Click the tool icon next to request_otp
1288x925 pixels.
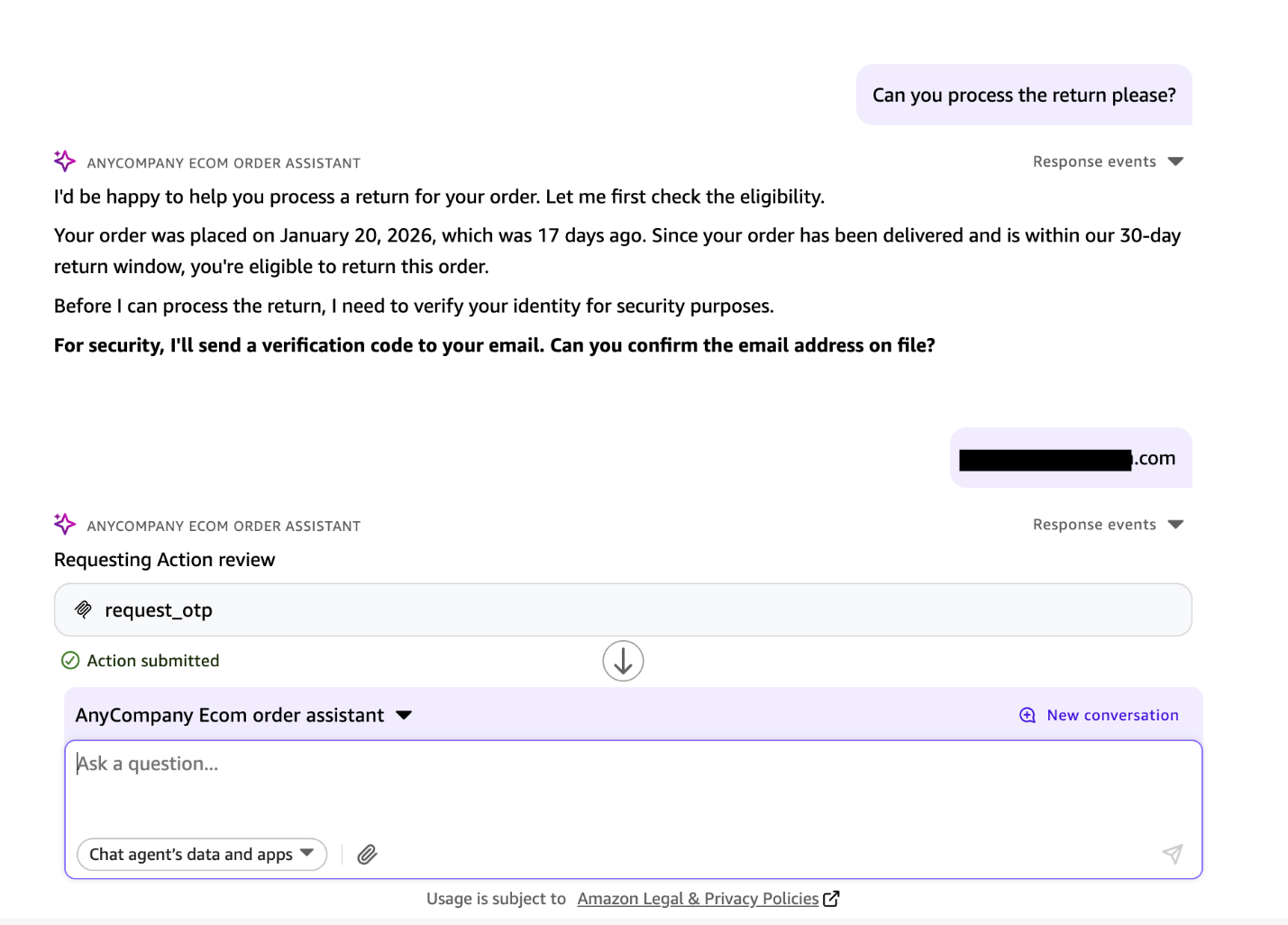tap(84, 609)
